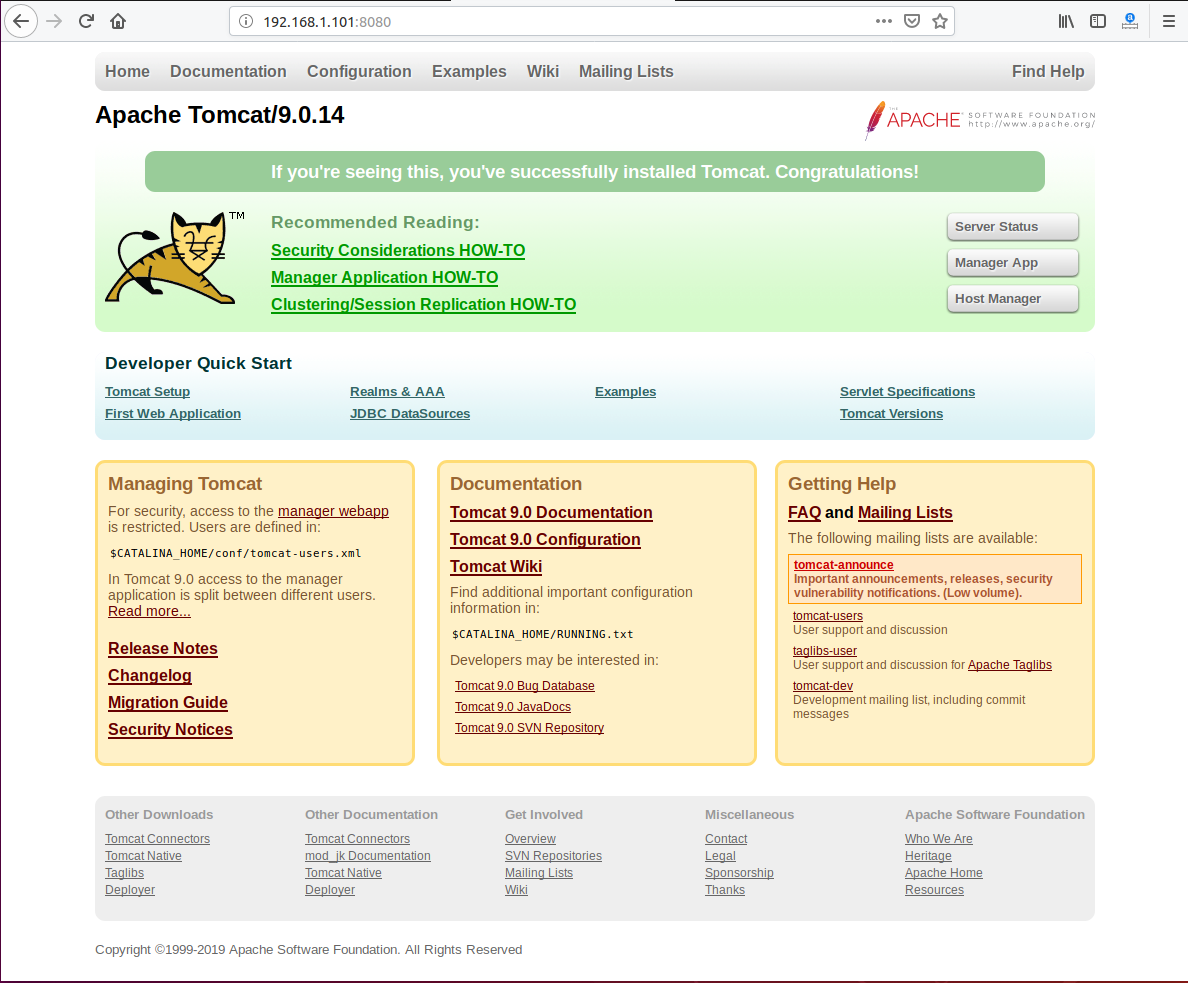This screenshot has width=1188, height=983.
Task: Bookmark this page with the star icon
Action: [x=940, y=21]
